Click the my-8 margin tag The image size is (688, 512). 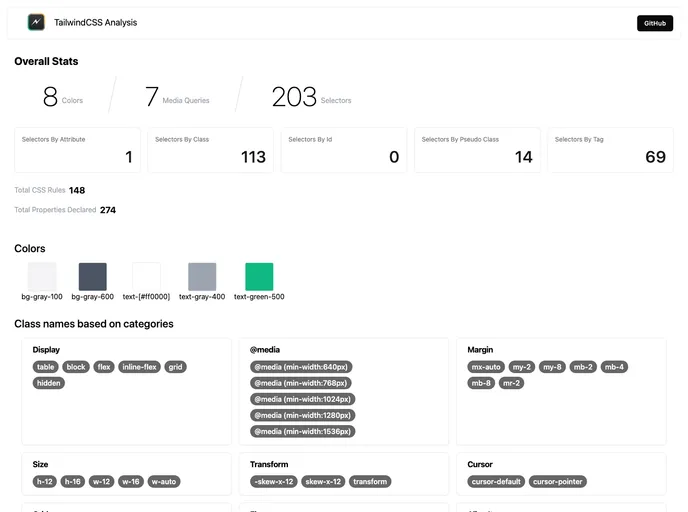(x=552, y=367)
